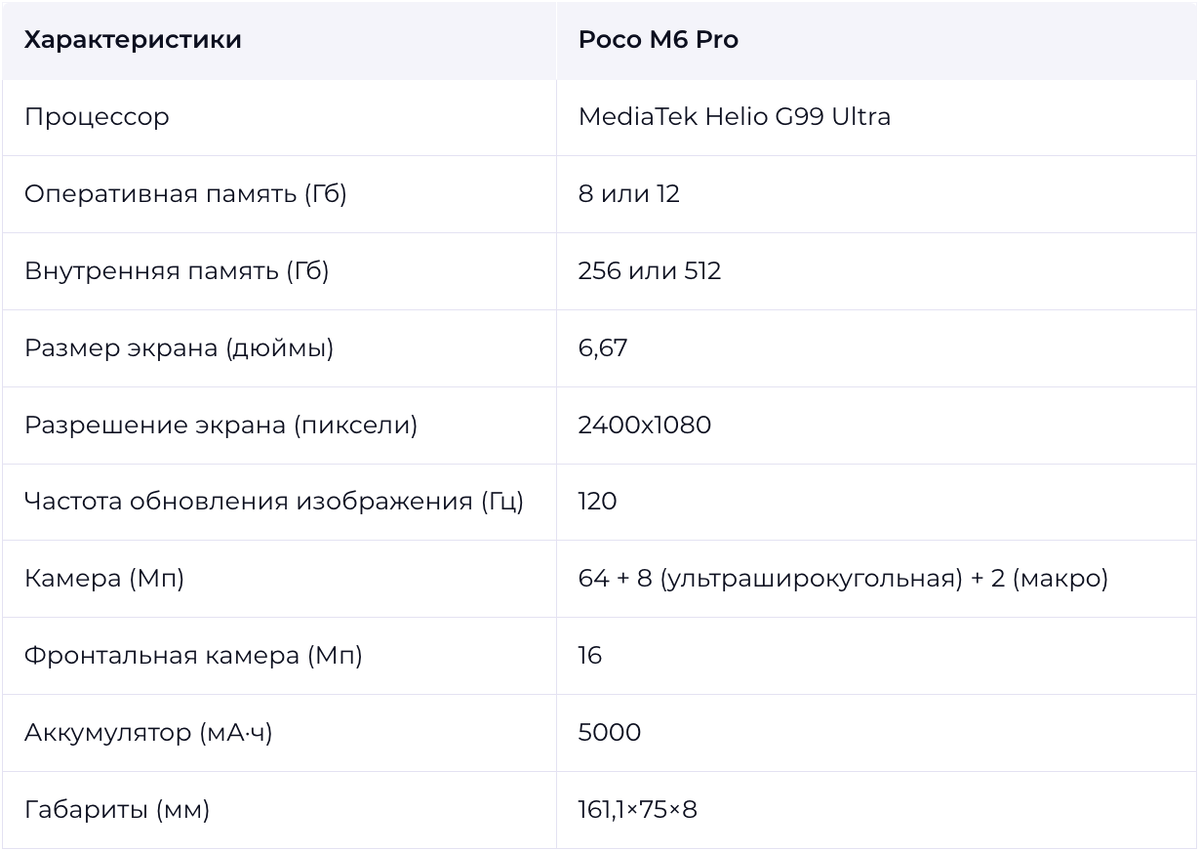
Task: Click the Характеристики column header
Action: 132,40
